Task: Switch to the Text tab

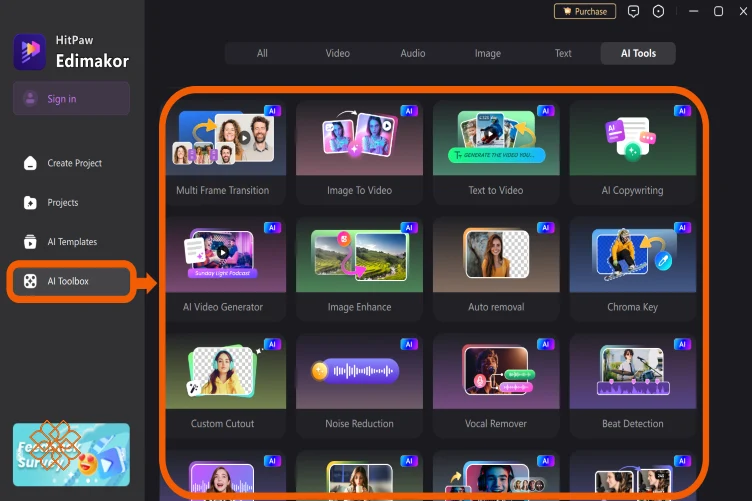Action: 563,53
